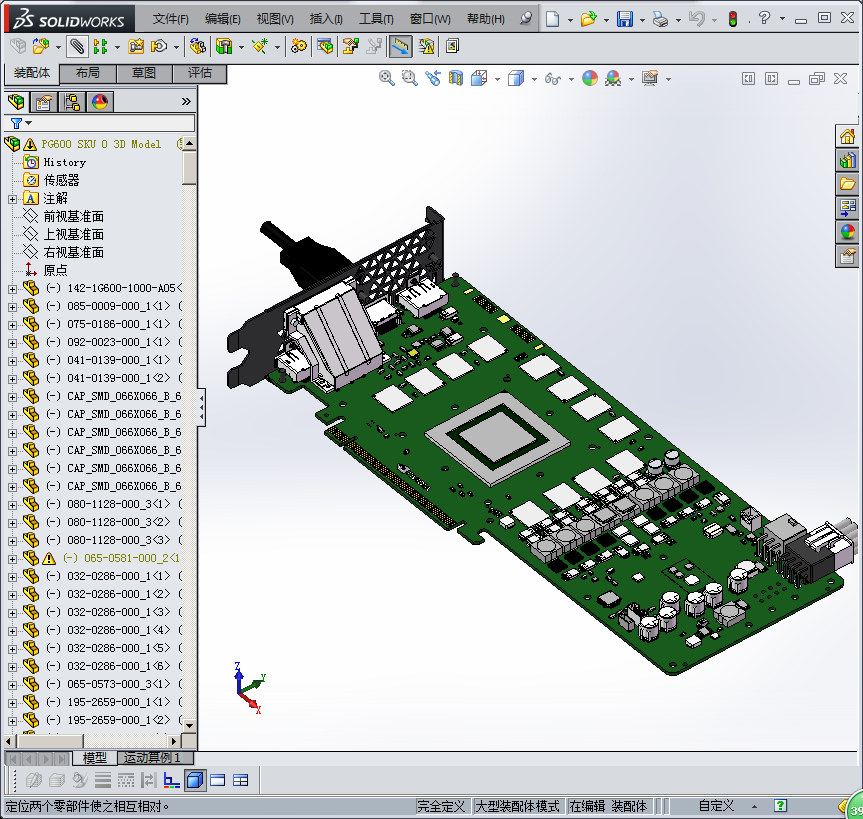Viewport: 863px width, 819px height.
Task: Expand more panel tabs with the chevron
Action: click(x=186, y=101)
